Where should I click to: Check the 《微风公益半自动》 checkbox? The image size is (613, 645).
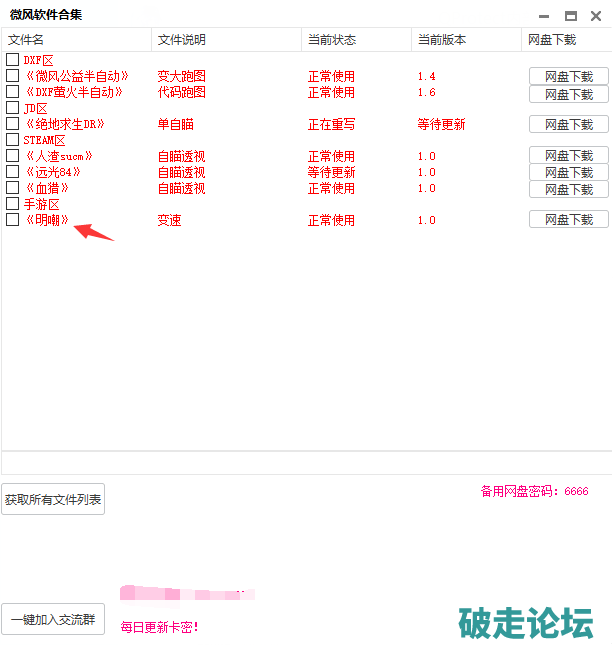point(12,76)
